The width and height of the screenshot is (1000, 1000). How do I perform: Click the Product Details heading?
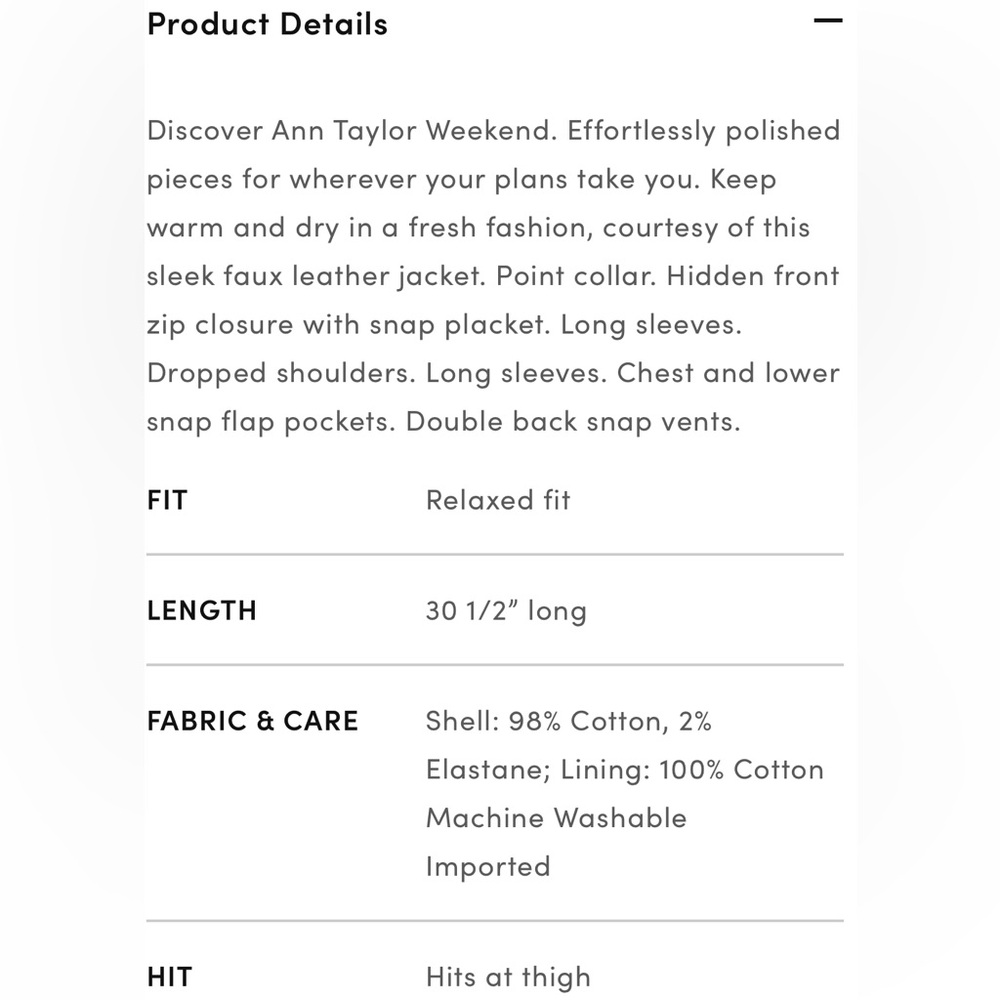pos(267,24)
